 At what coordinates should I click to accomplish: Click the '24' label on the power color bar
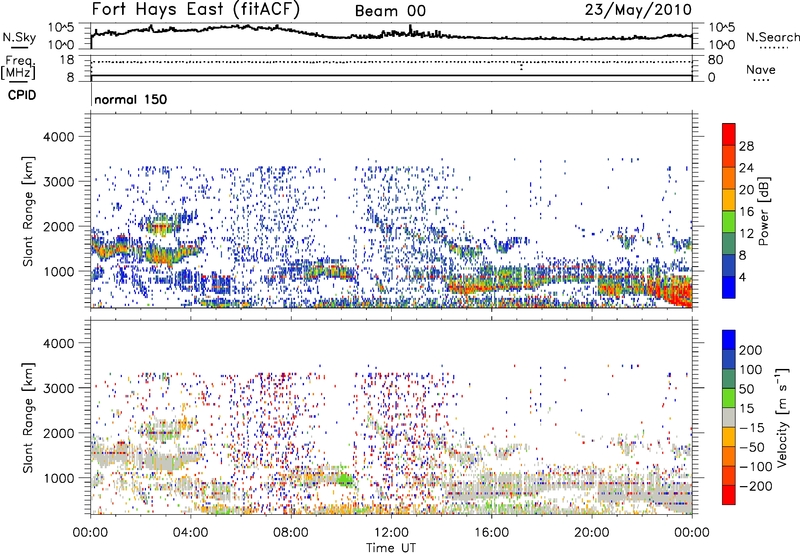(x=746, y=168)
